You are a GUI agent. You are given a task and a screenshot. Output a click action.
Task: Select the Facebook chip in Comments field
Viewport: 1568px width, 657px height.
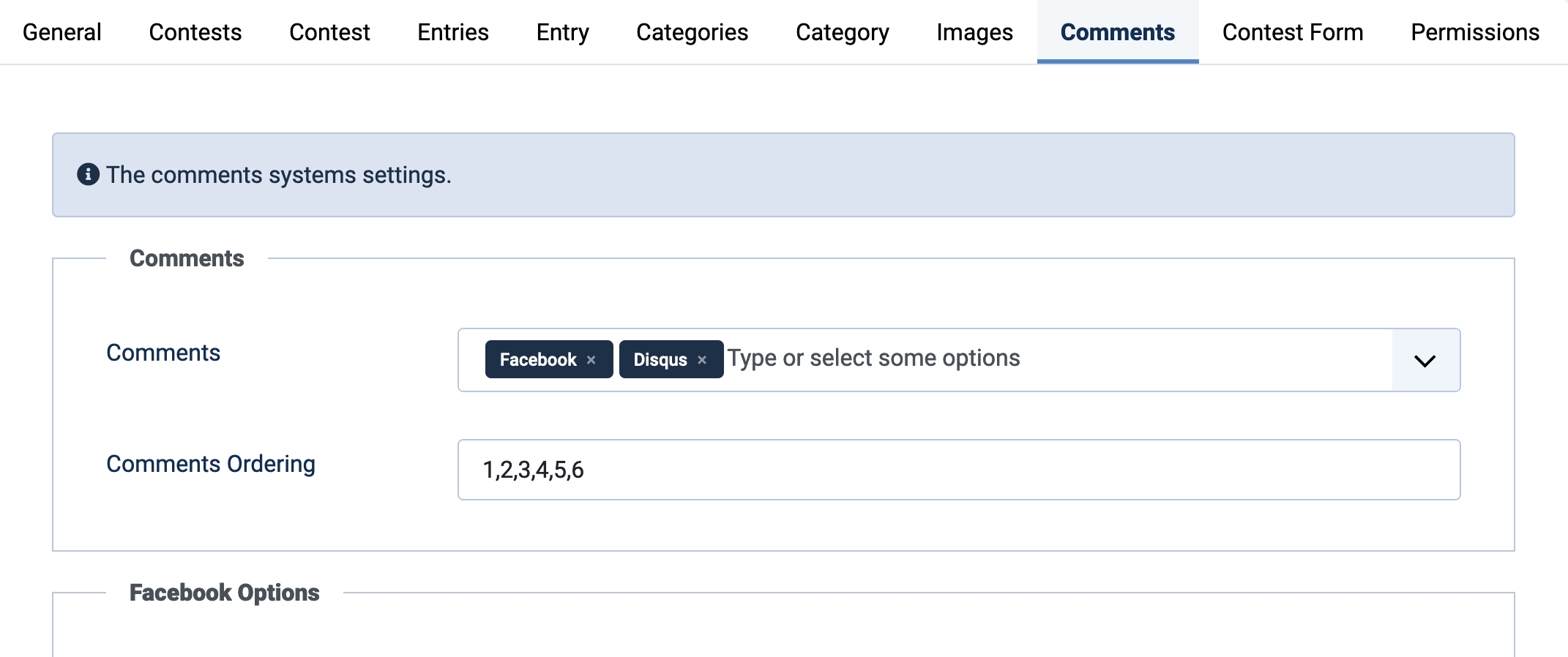[x=537, y=360]
